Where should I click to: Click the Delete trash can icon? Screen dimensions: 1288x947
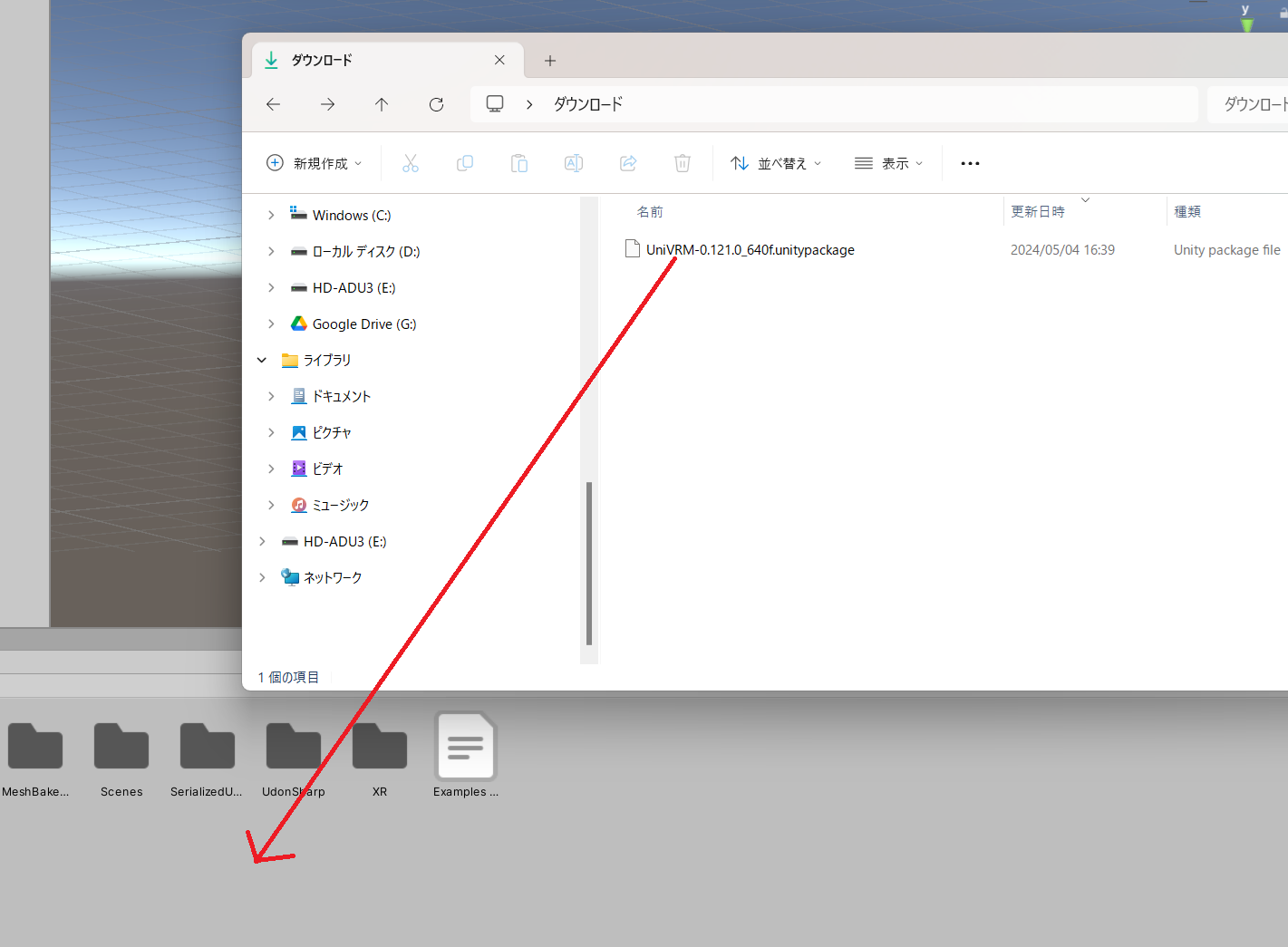click(x=683, y=163)
